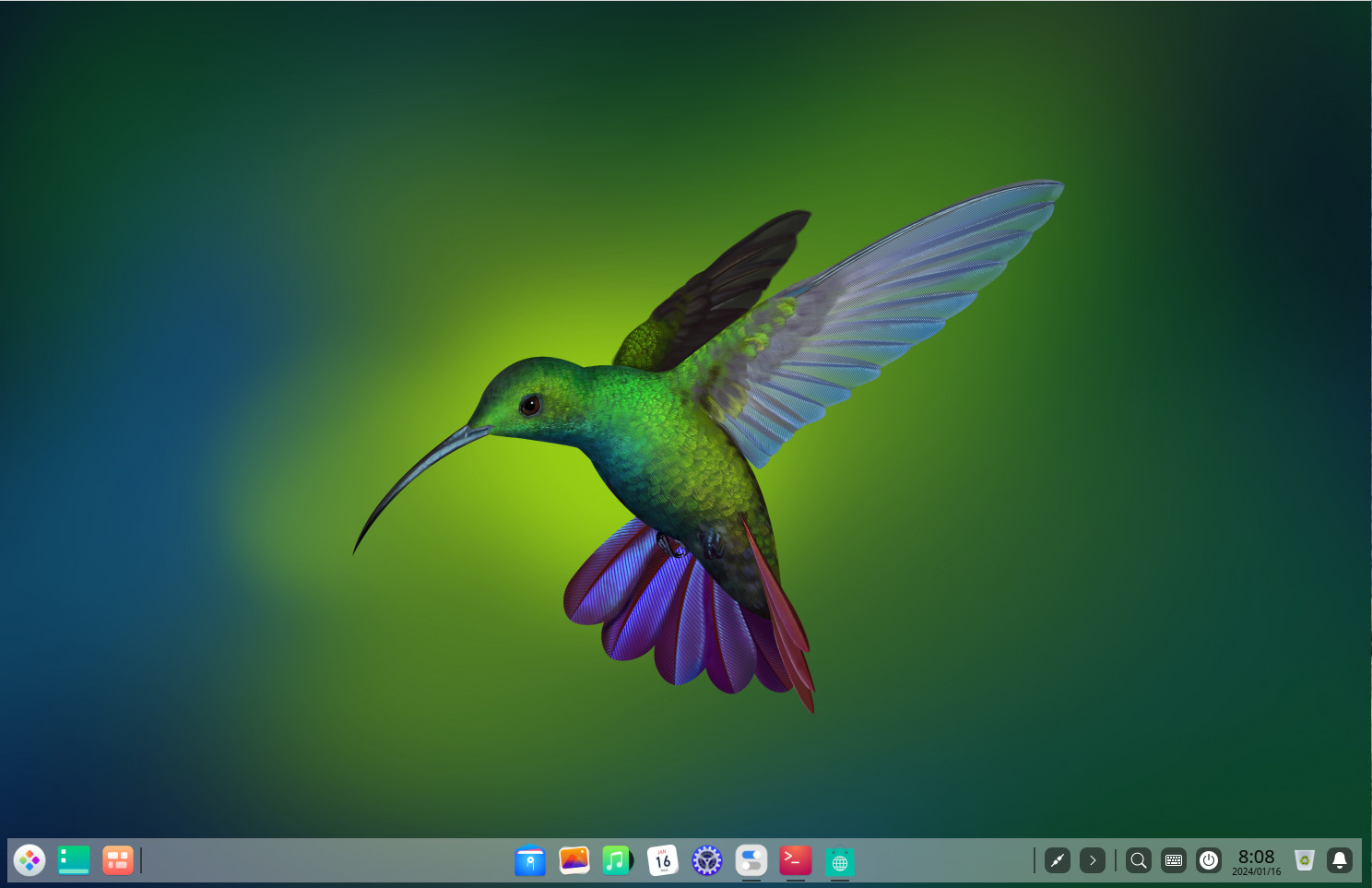Open Grand Search from the system tray
Viewport: 1372px width, 888px height.
tap(1139, 859)
